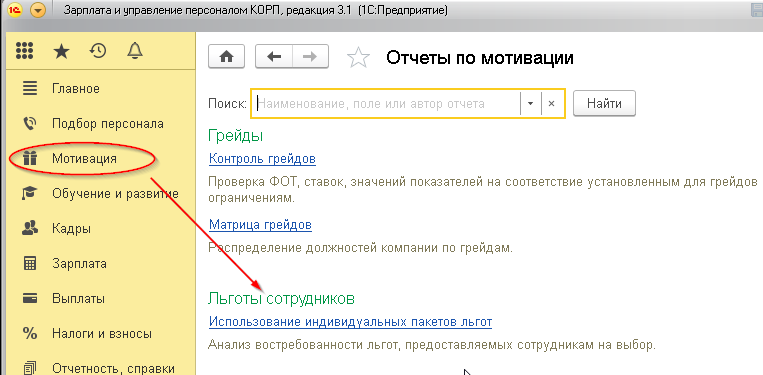Viewport: 763px width, 375px height.
Task: Add report page to favorites star
Action: [359, 57]
